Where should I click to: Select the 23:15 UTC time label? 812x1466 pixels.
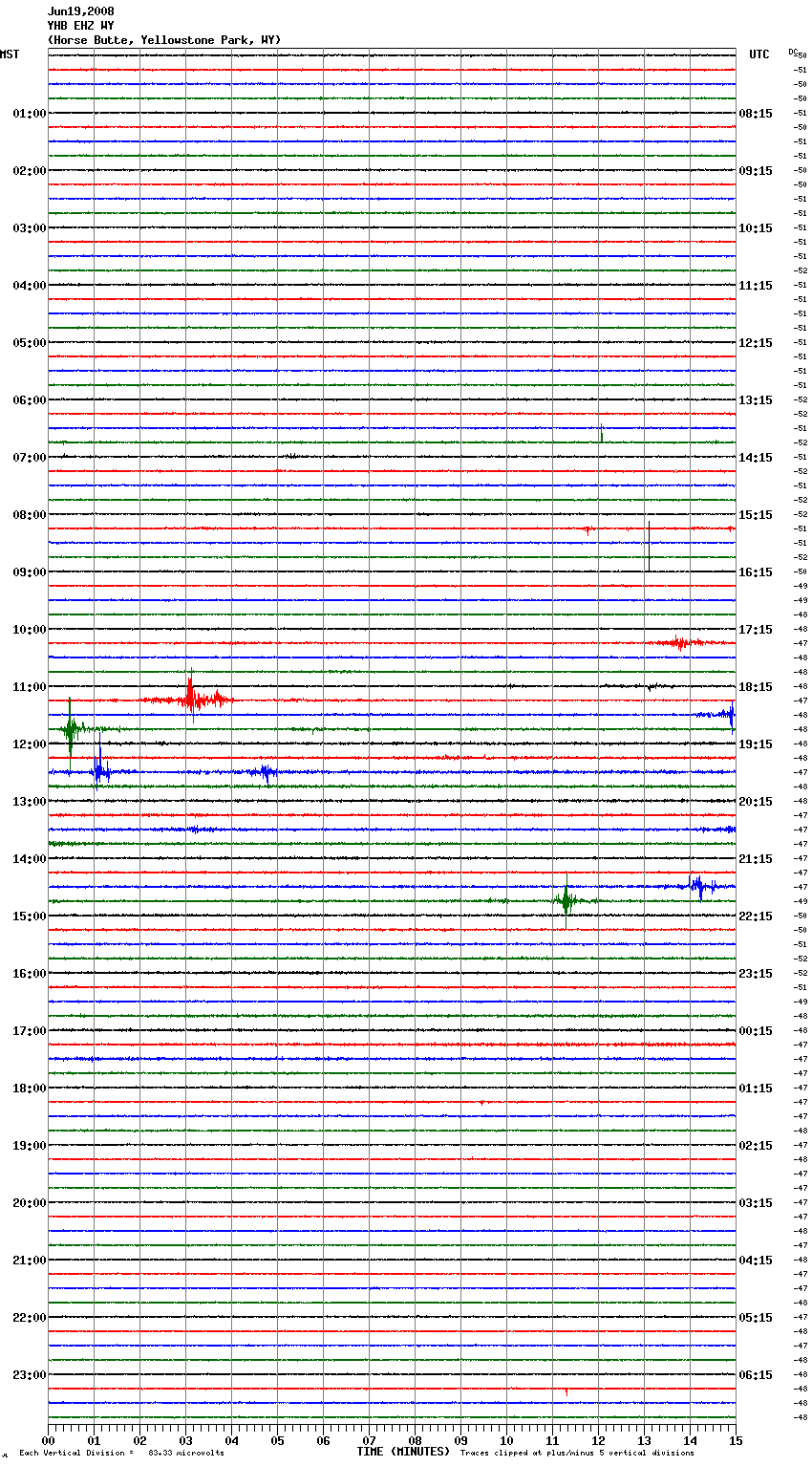(756, 974)
